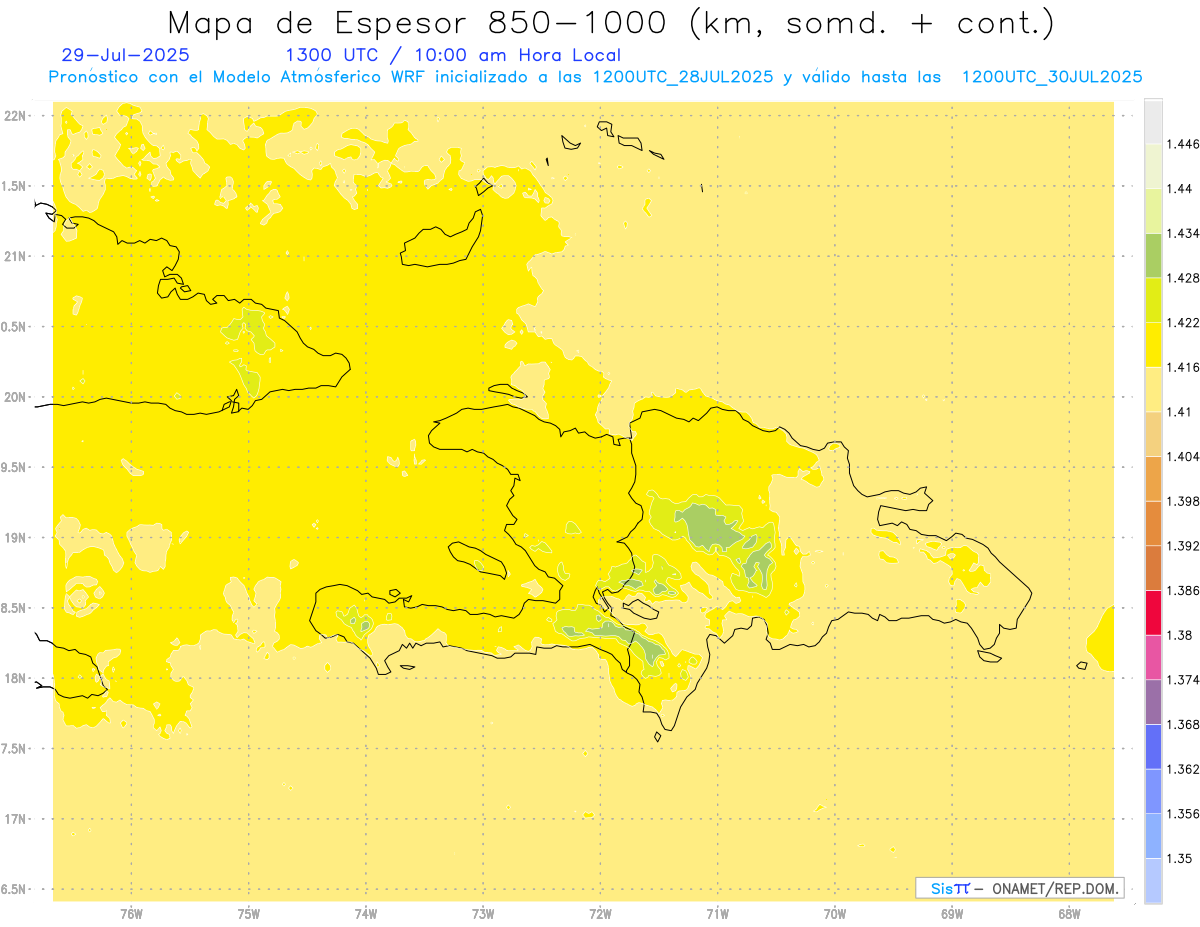Click the colorbar value 1.392

(1183, 546)
